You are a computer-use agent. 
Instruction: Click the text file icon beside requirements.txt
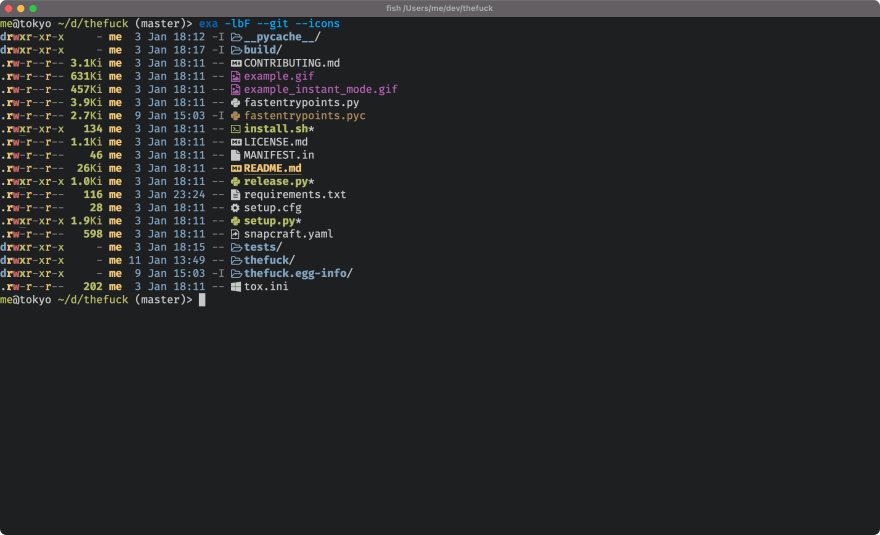coord(236,195)
